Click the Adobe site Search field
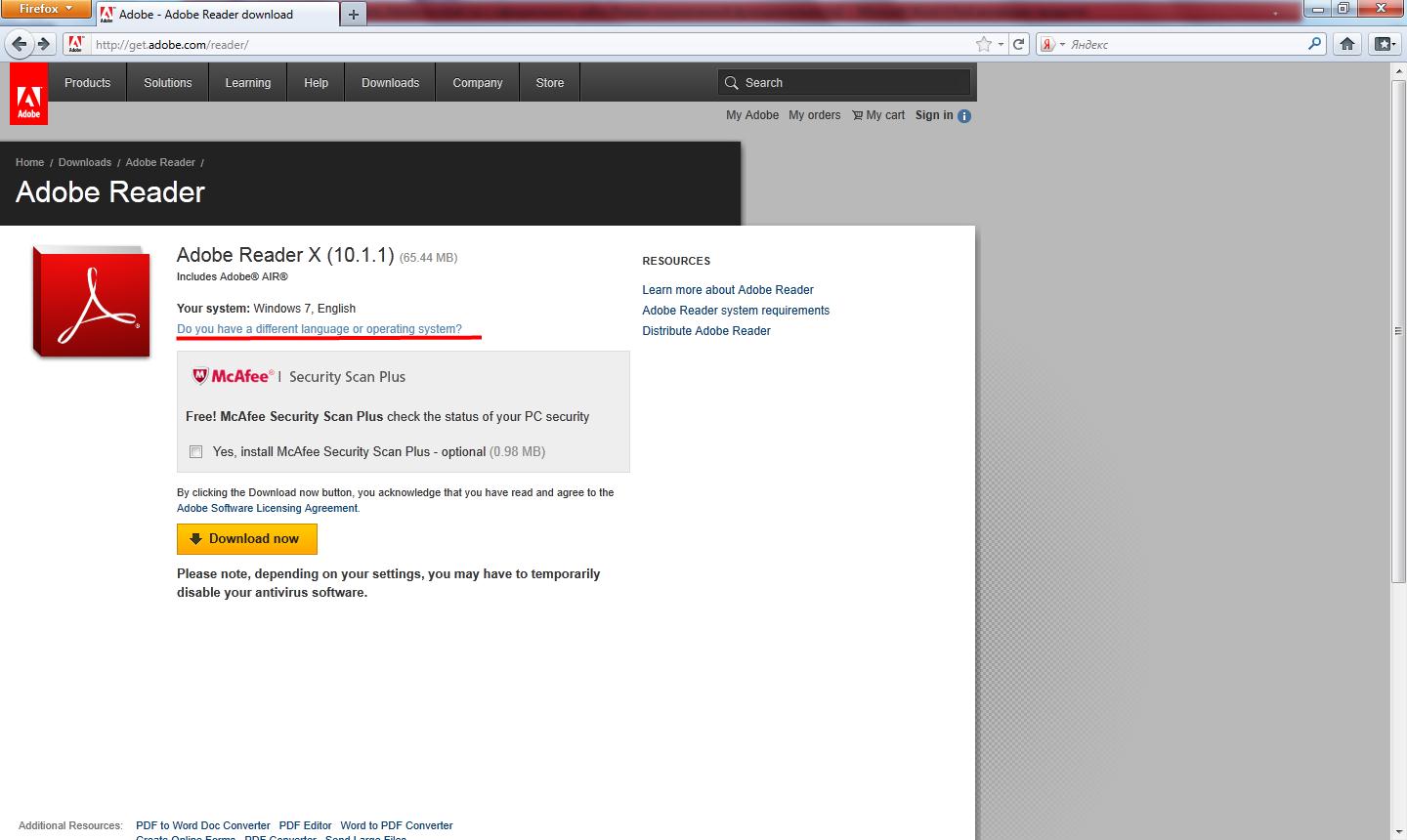This screenshot has width=1407, height=840. (844, 83)
